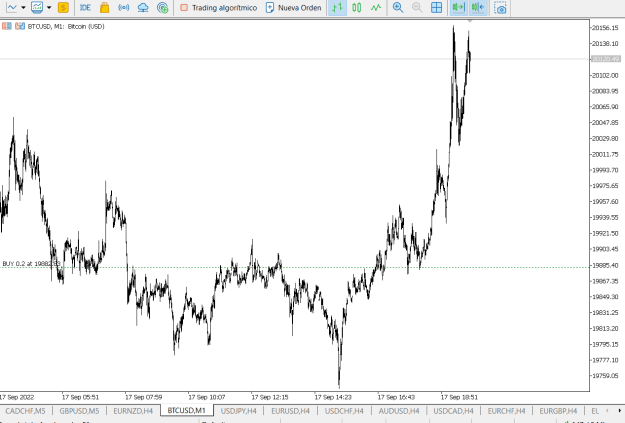
Task: Toggle Trading algorítmico
Action: [x=218, y=8]
